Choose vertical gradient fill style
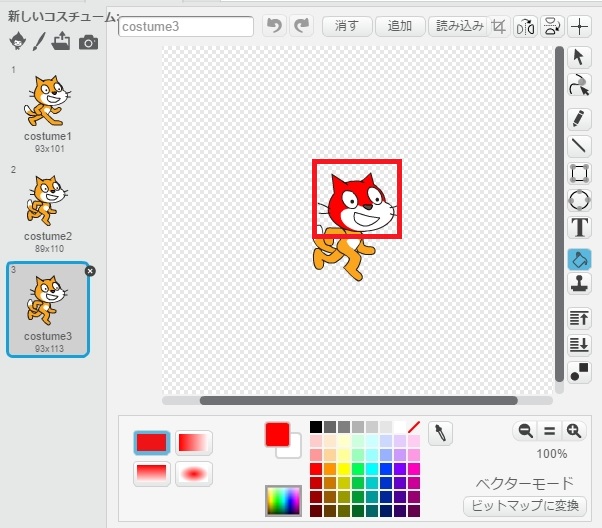The image size is (602, 528). (152, 474)
